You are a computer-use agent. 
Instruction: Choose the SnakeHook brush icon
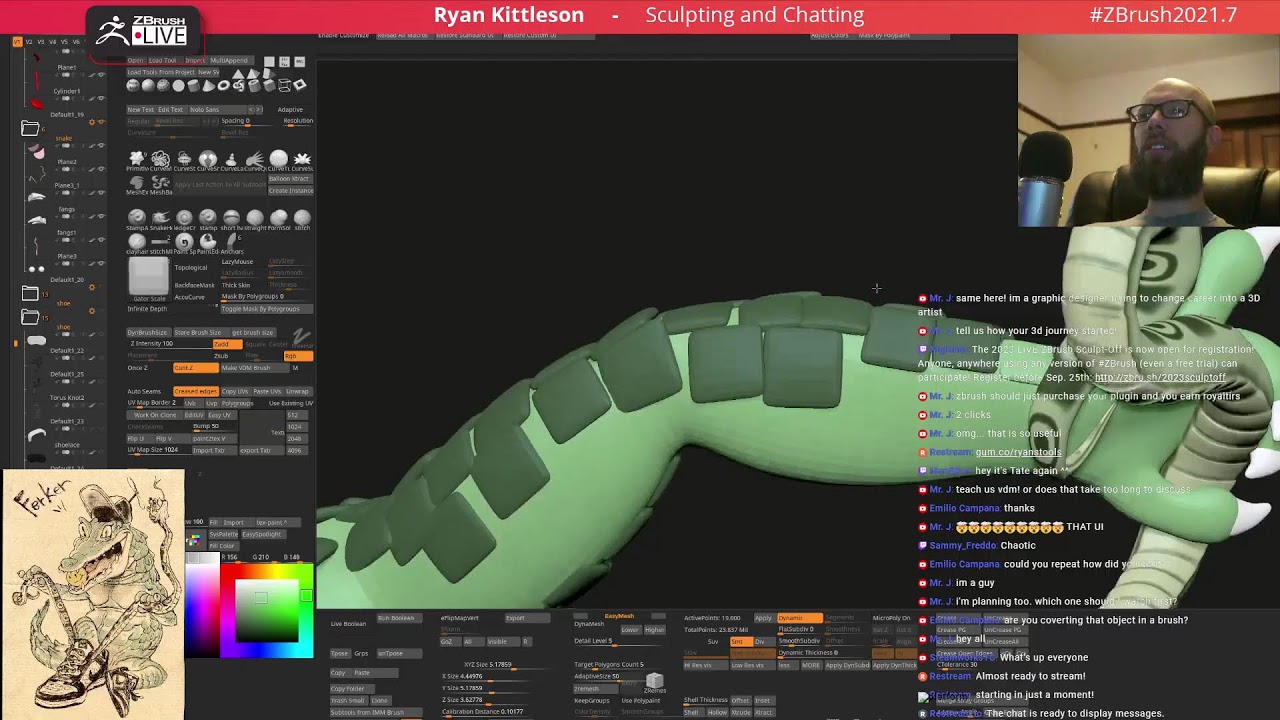[160, 218]
